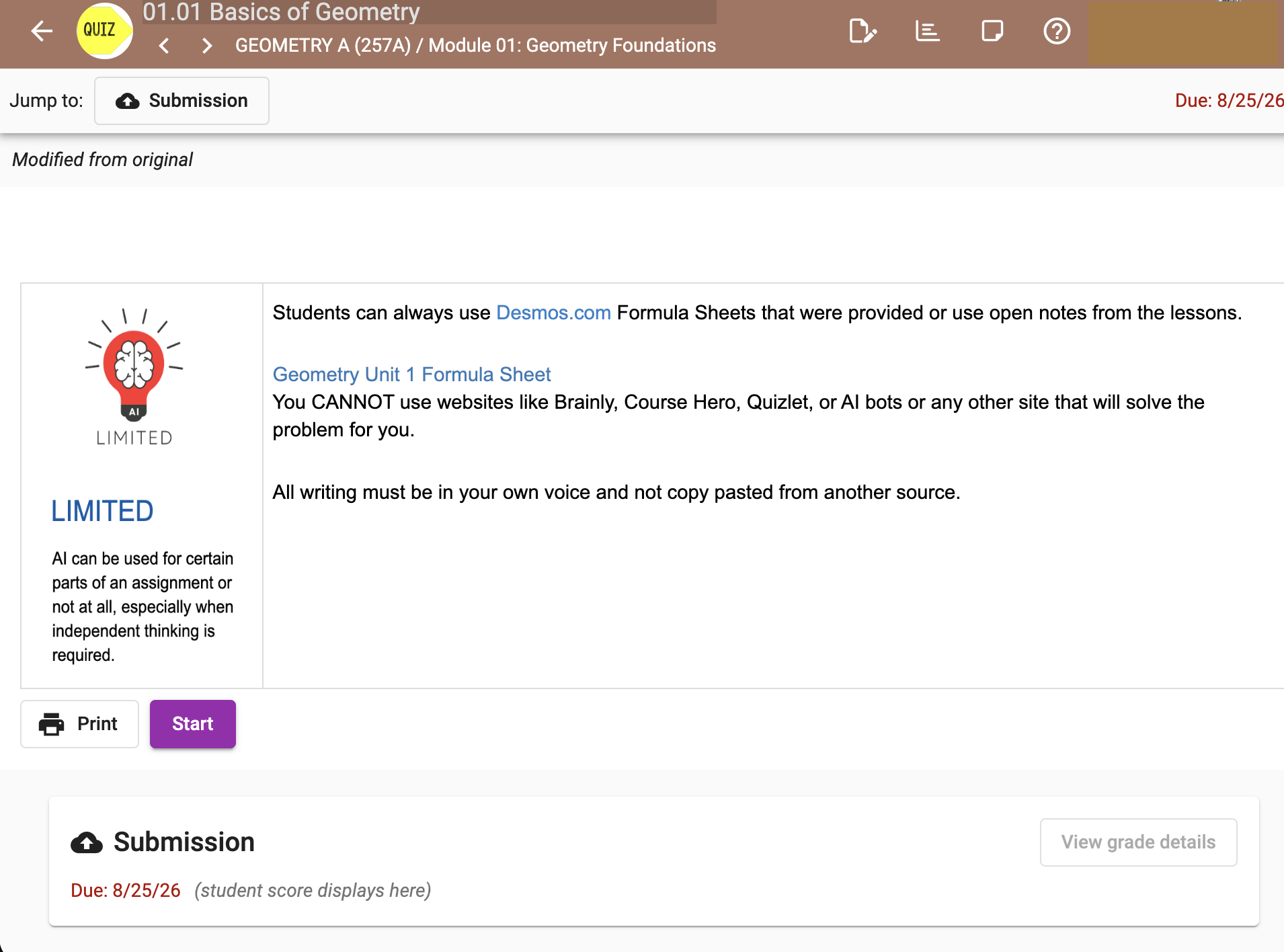Open the gradebook list icon in header
This screenshot has height=952, width=1284.
tap(927, 31)
